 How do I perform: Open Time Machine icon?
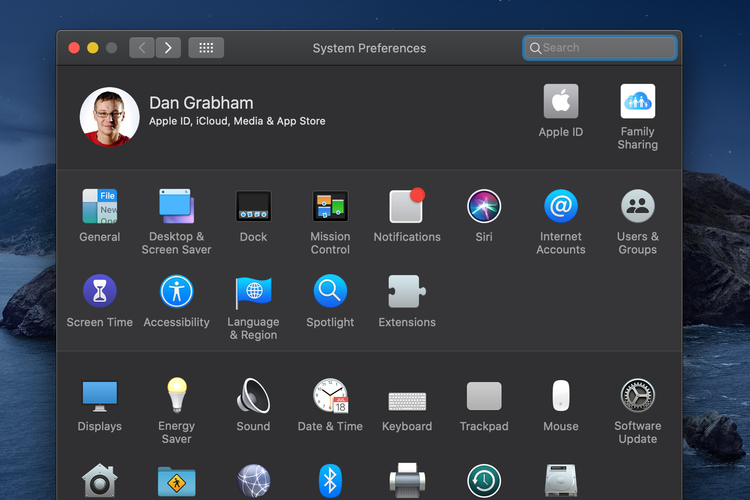pyautogui.click(x=484, y=481)
